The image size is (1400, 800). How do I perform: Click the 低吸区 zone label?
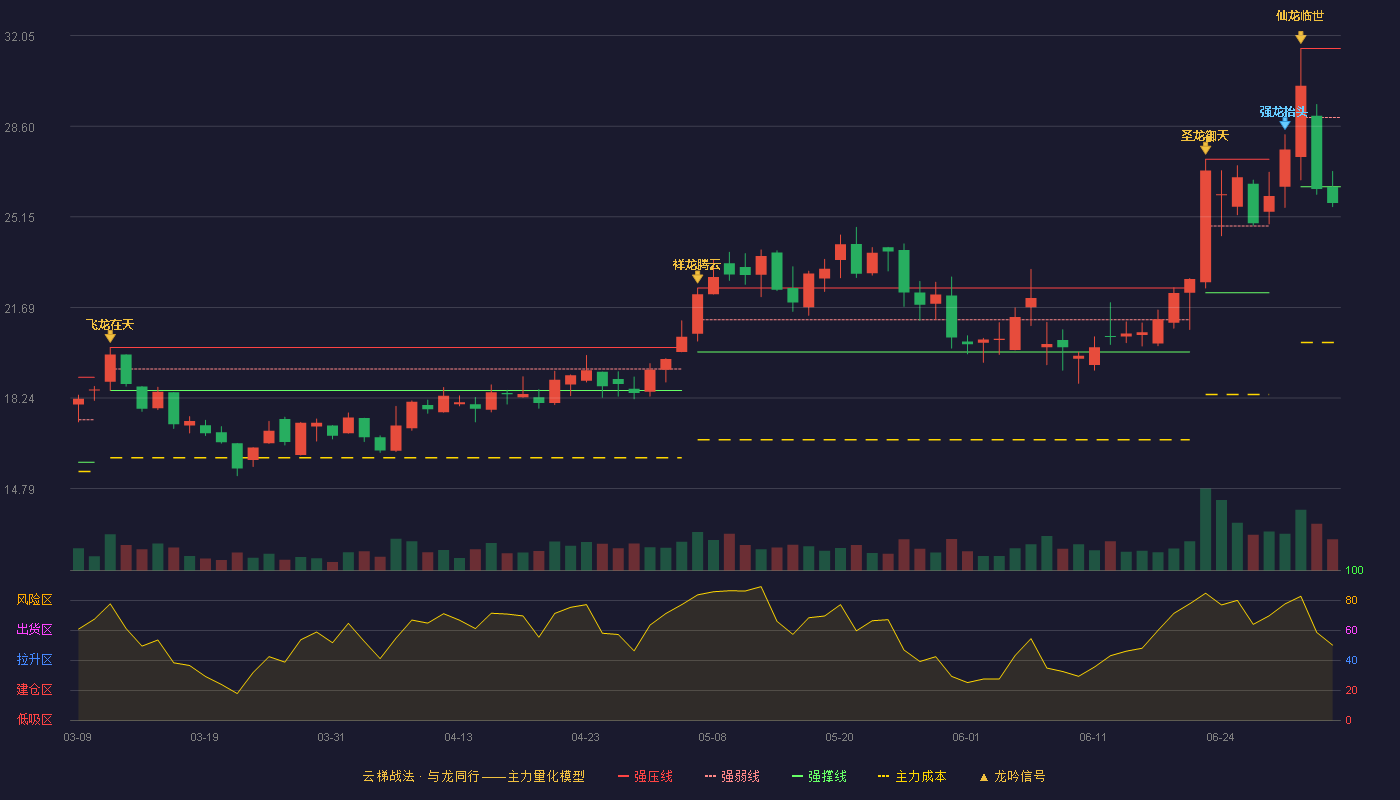click(x=34, y=719)
